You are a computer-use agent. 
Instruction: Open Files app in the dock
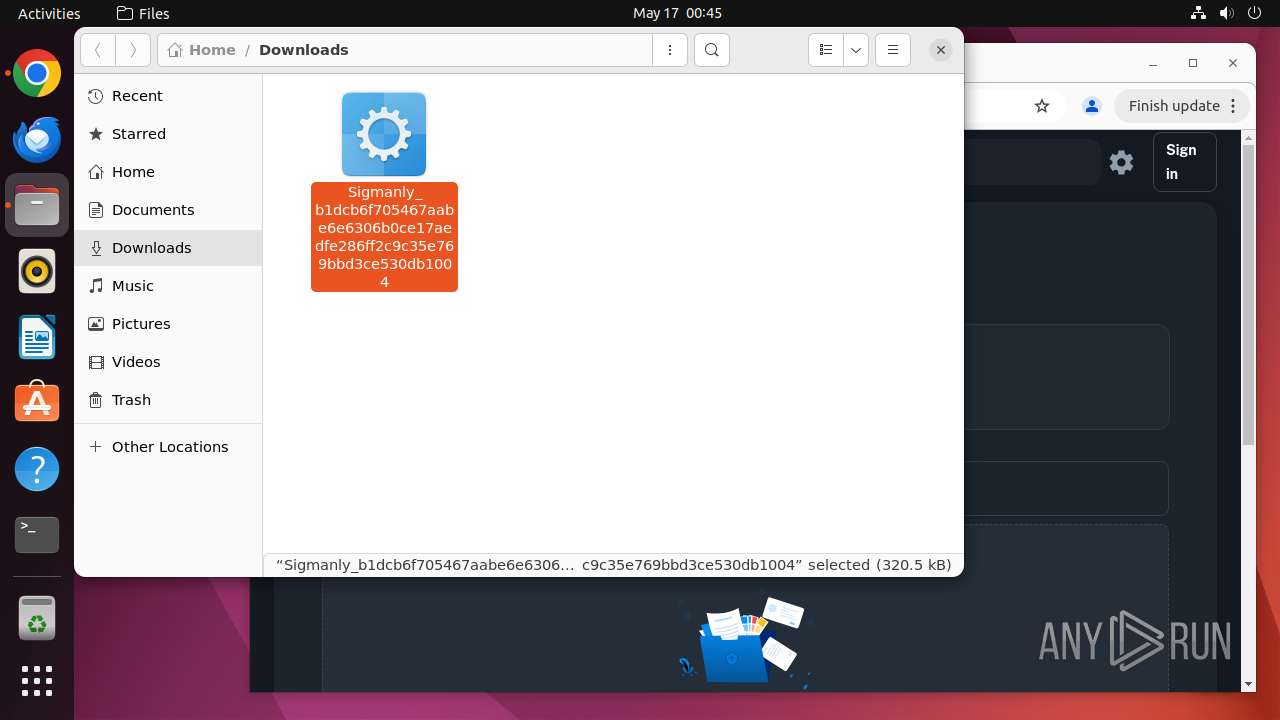tap(37, 206)
